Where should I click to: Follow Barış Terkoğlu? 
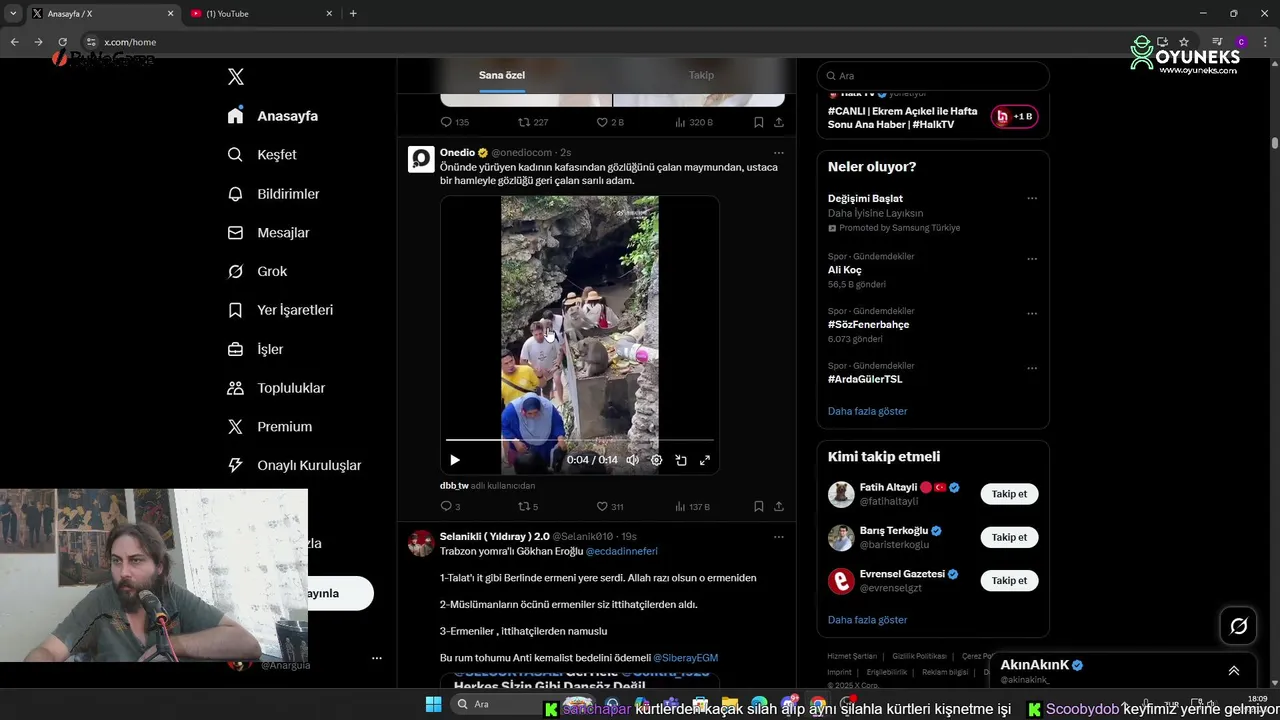click(x=1009, y=537)
